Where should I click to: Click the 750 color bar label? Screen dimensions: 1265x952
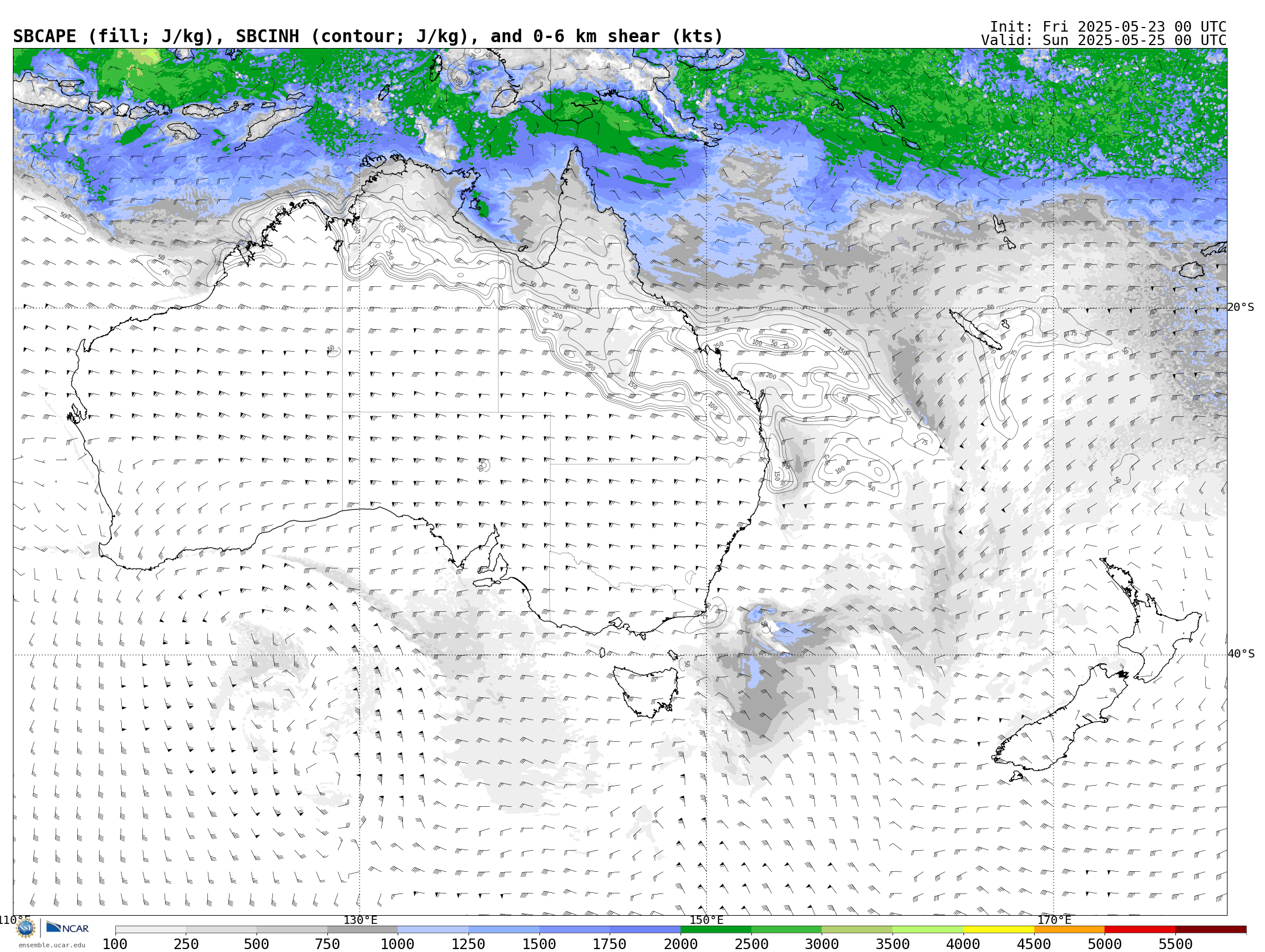click(327, 944)
